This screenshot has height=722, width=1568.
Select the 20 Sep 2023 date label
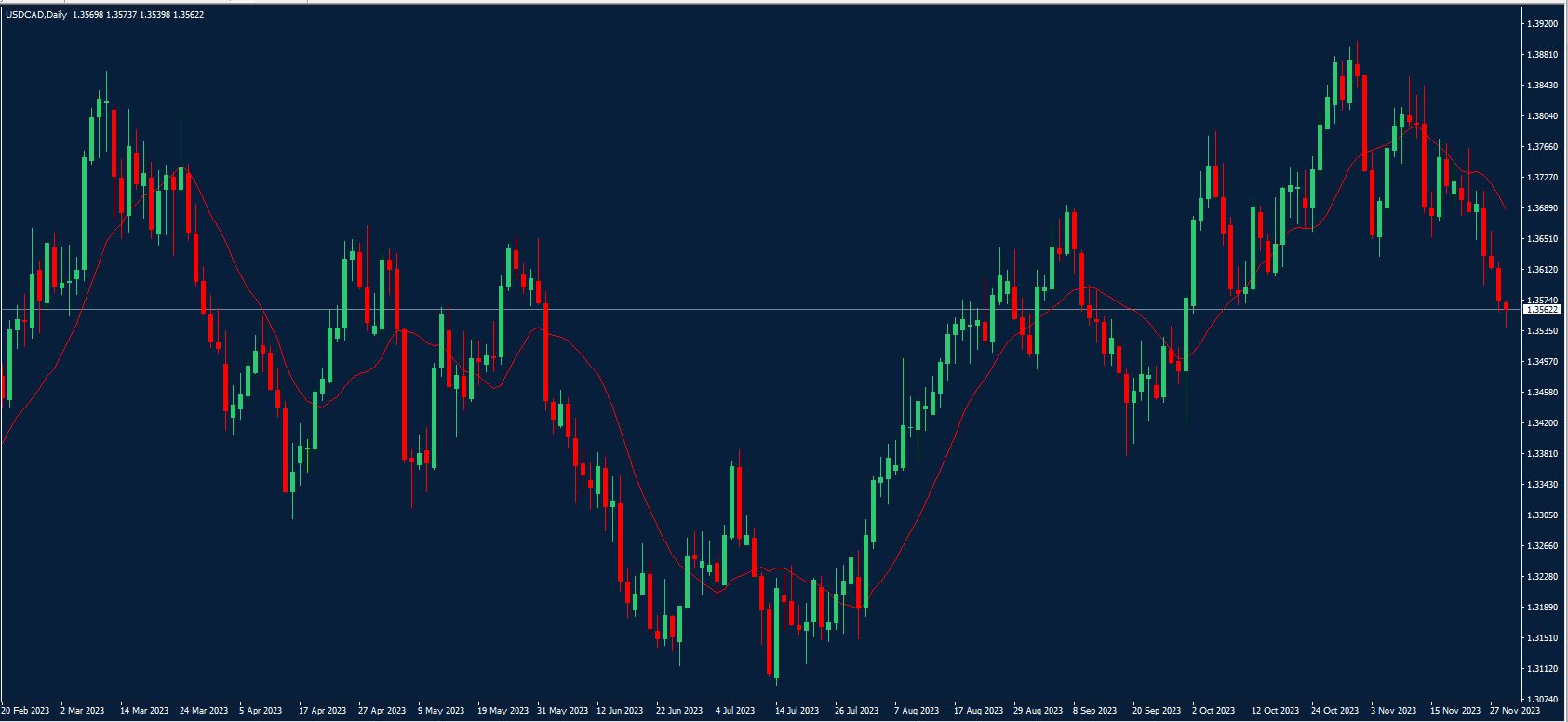(1157, 711)
